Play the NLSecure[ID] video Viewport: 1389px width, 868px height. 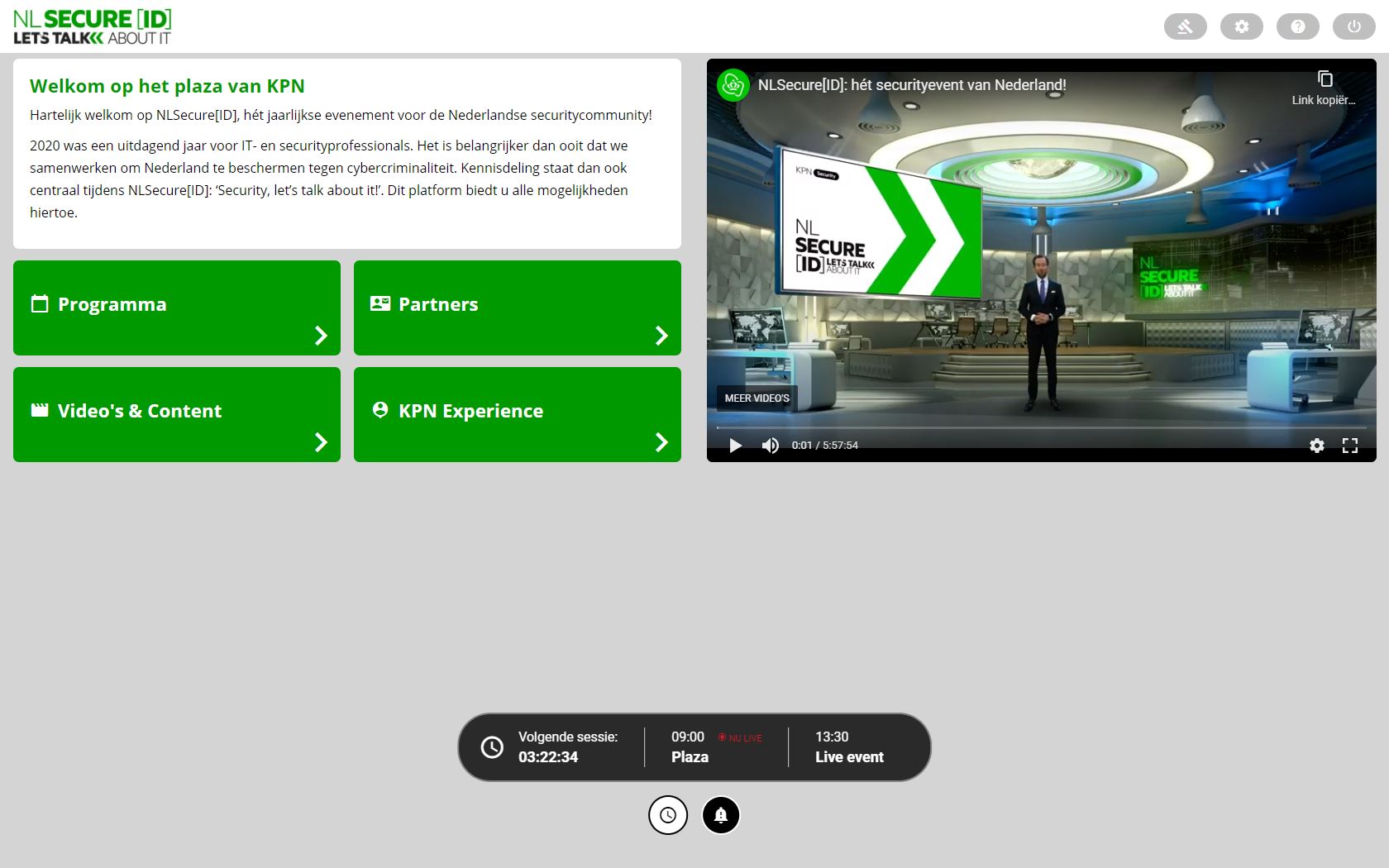coord(735,446)
